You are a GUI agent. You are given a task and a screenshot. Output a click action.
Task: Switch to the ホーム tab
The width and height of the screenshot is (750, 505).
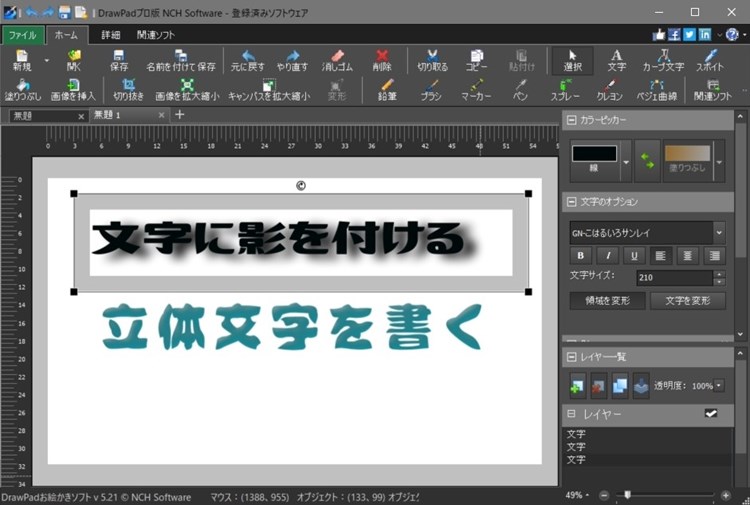pyautogui.click(x=66, y=35)
